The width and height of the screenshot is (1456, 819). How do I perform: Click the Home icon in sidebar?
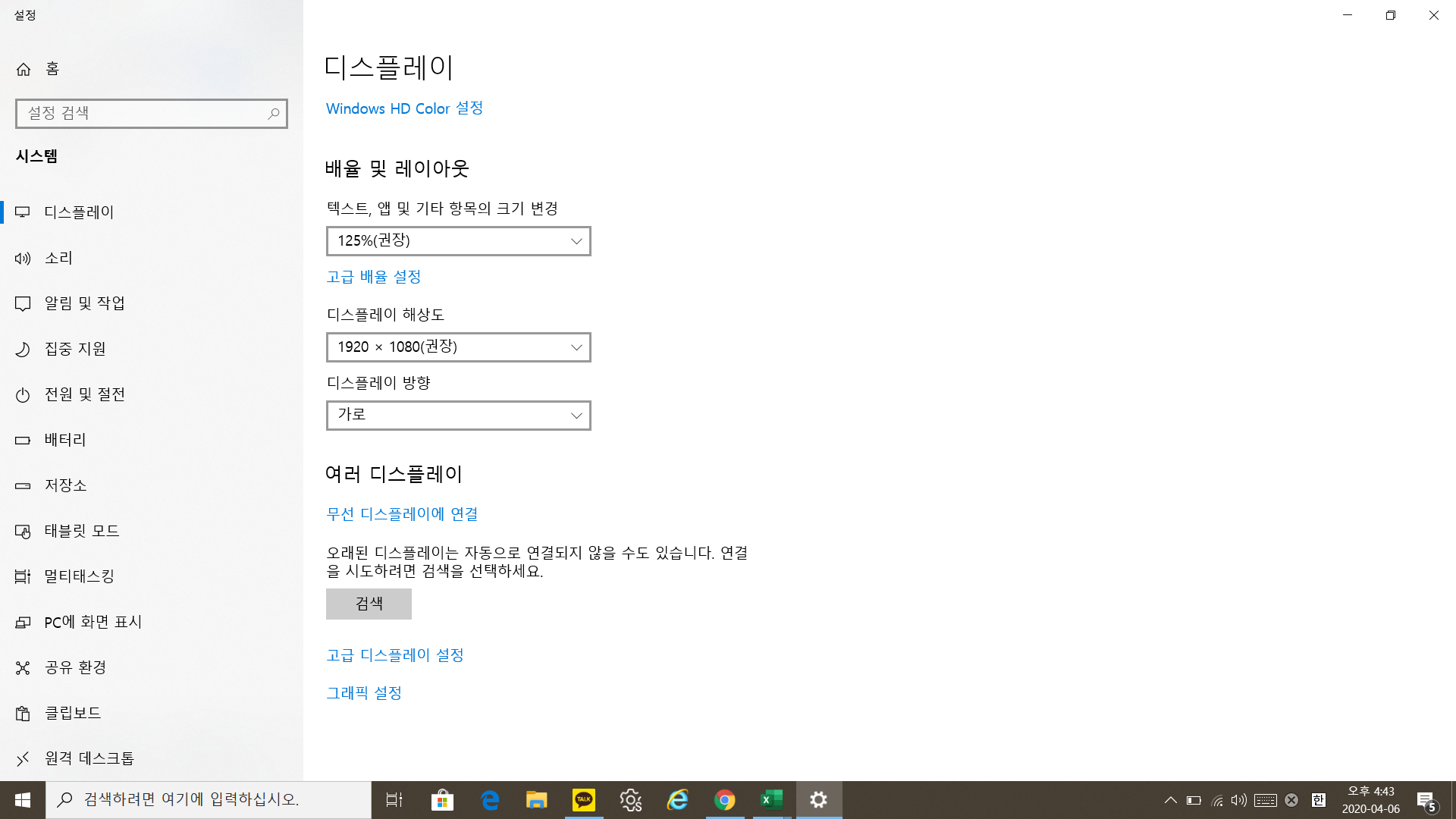(24, 69)
